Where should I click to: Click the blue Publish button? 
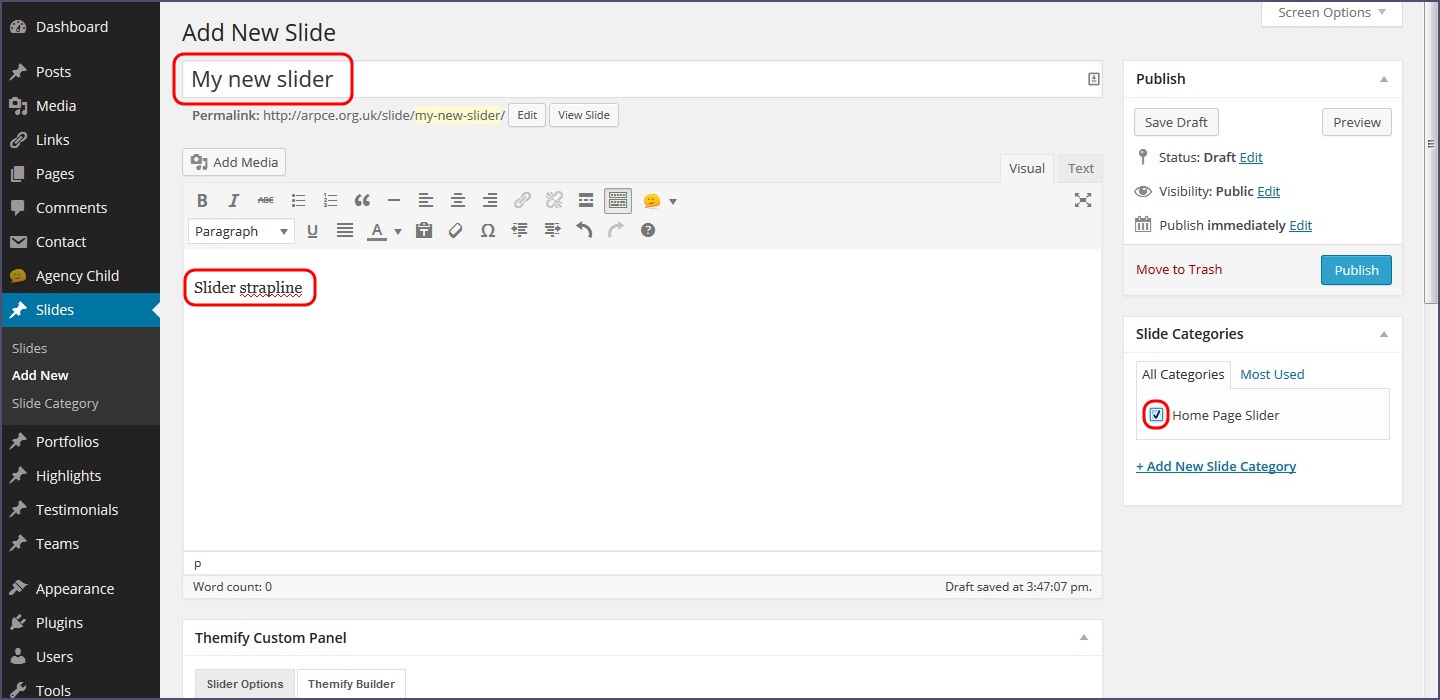(x=1356, y=270)
